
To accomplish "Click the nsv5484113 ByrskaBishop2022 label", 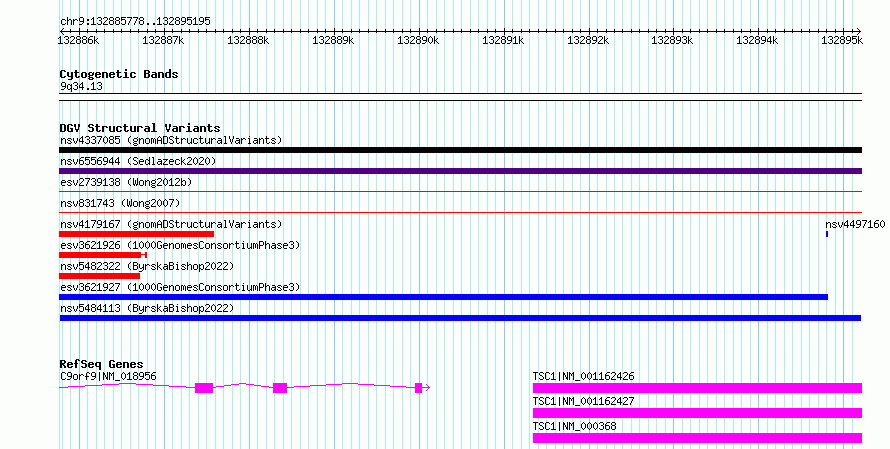I will (x=147, y=308).
